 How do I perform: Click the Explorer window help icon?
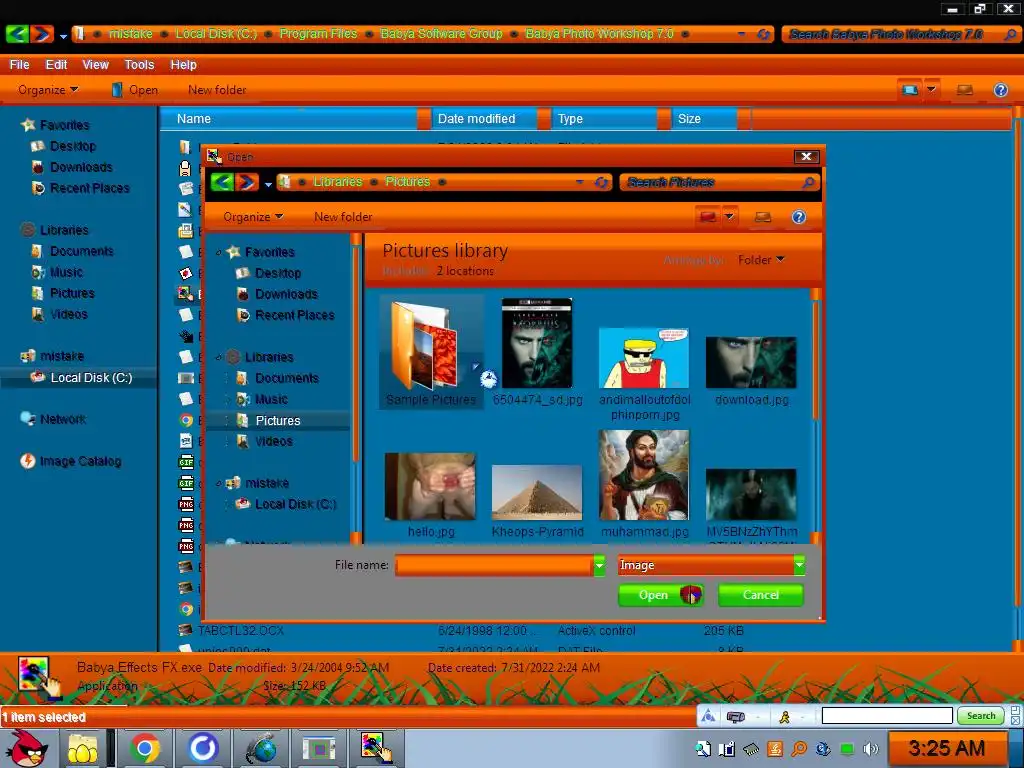pyautogui.click(x=1000, y=90)
